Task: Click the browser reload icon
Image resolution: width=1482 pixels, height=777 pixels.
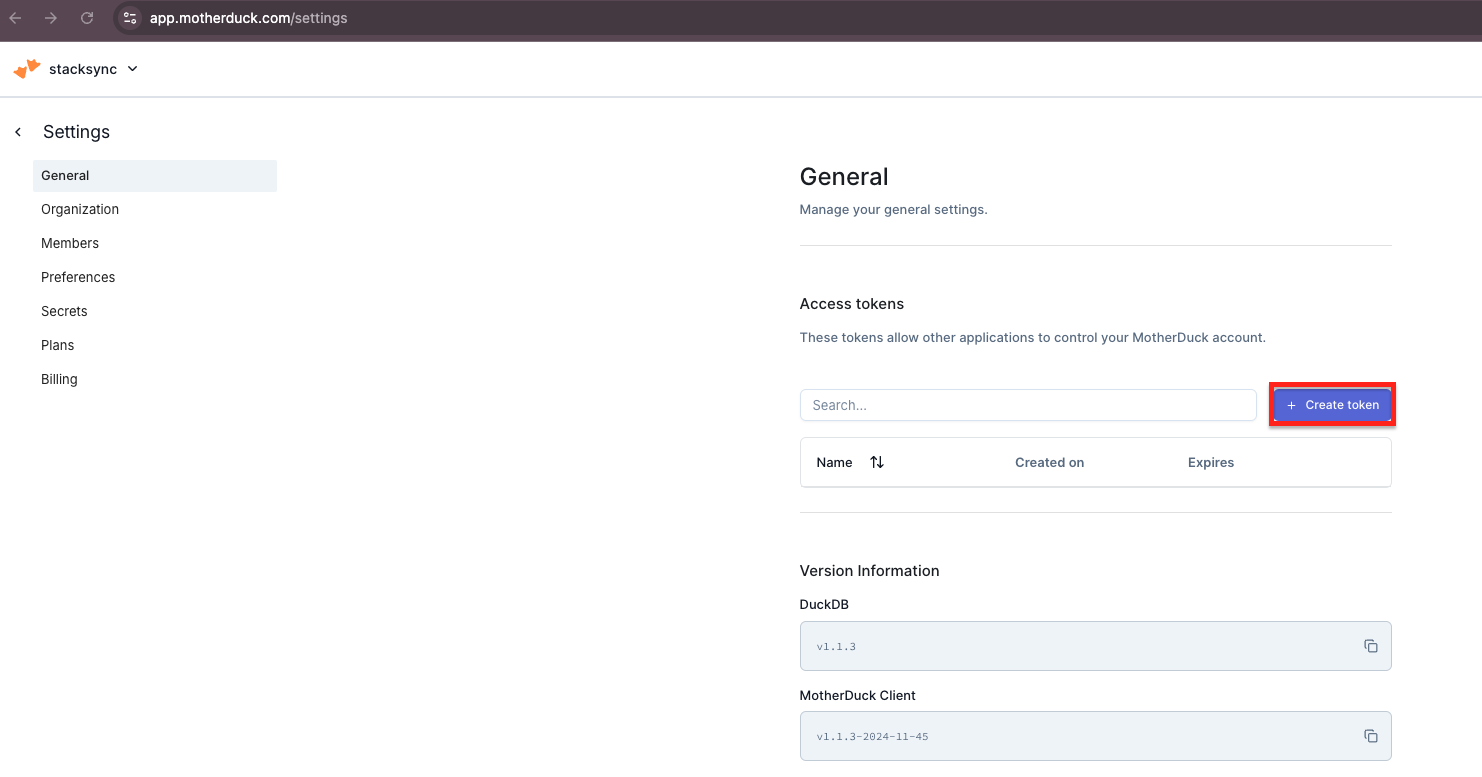Action: pyautogui.click(x=87, y=18)
